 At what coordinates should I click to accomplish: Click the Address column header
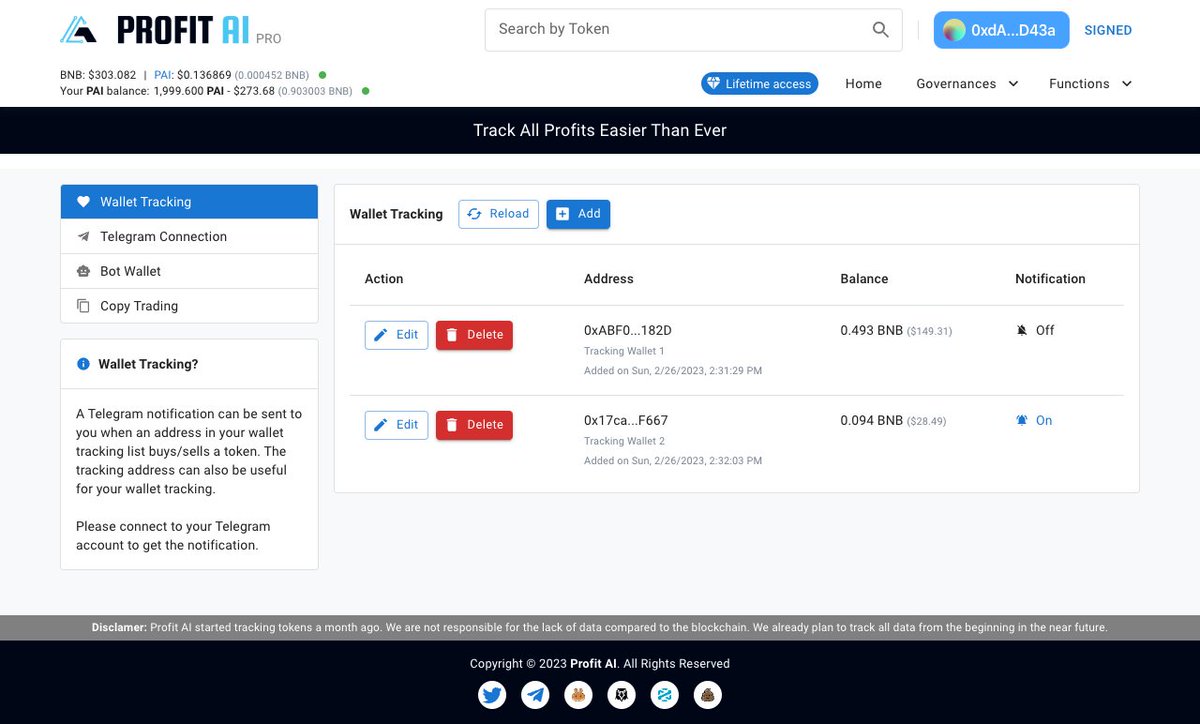coord(609,279)
